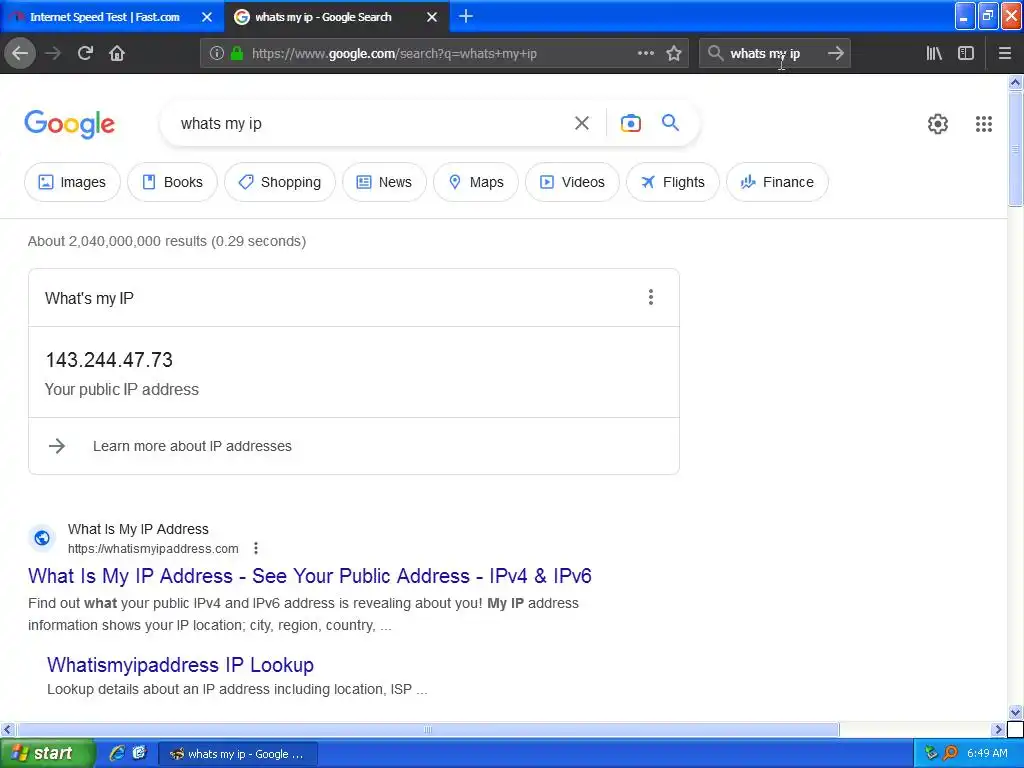Viewport: 1024px width, 768px height.
Task: Click the Your public IP address label
Action: [x=121, y=389]
